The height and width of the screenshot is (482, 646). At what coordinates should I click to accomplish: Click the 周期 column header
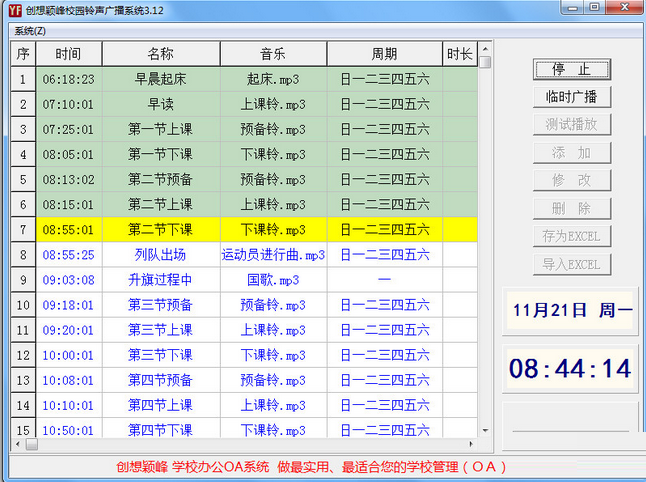(385, 54)
